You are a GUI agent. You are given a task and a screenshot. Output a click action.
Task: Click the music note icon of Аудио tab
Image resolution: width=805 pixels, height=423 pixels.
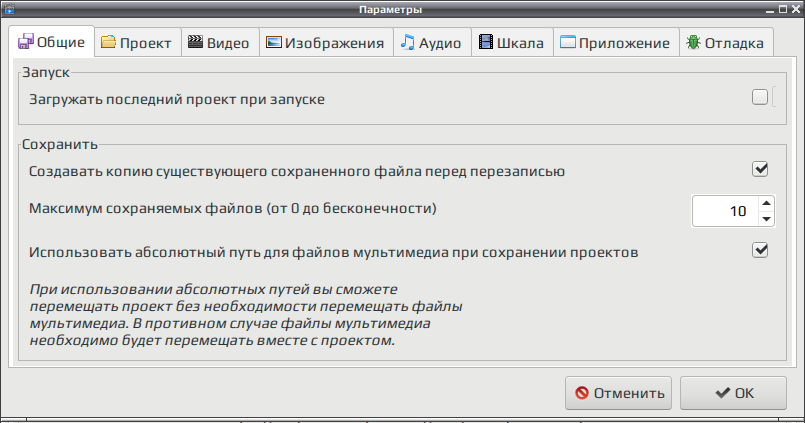408,42
